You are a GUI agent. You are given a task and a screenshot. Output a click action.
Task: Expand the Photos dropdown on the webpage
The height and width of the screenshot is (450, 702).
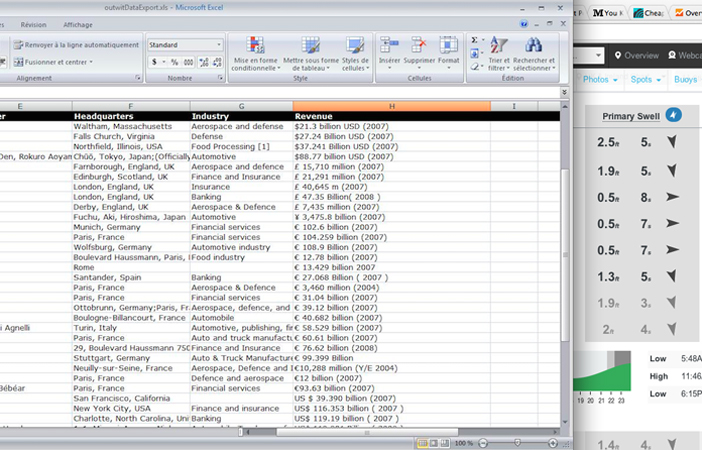(x=598, y=79)
